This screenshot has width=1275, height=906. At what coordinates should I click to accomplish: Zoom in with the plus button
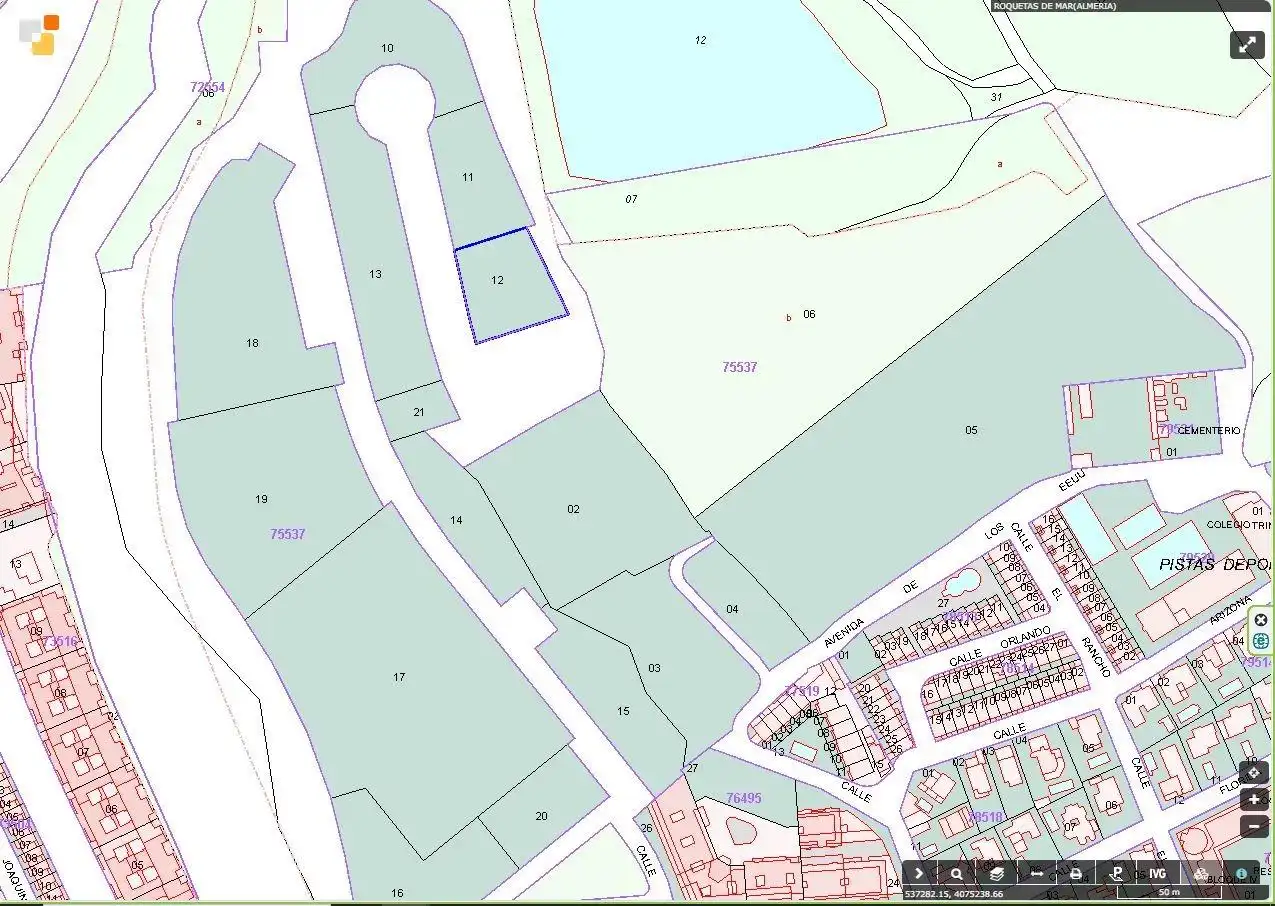[1254, 799]
